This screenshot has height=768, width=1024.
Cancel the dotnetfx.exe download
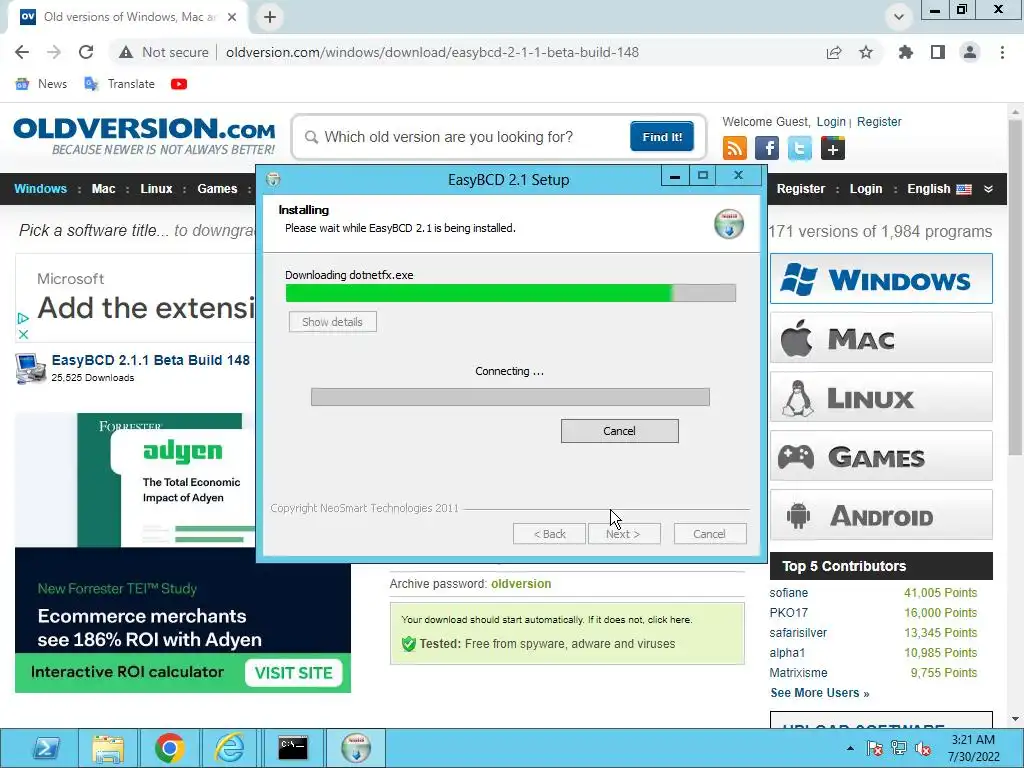click(619, 431)
